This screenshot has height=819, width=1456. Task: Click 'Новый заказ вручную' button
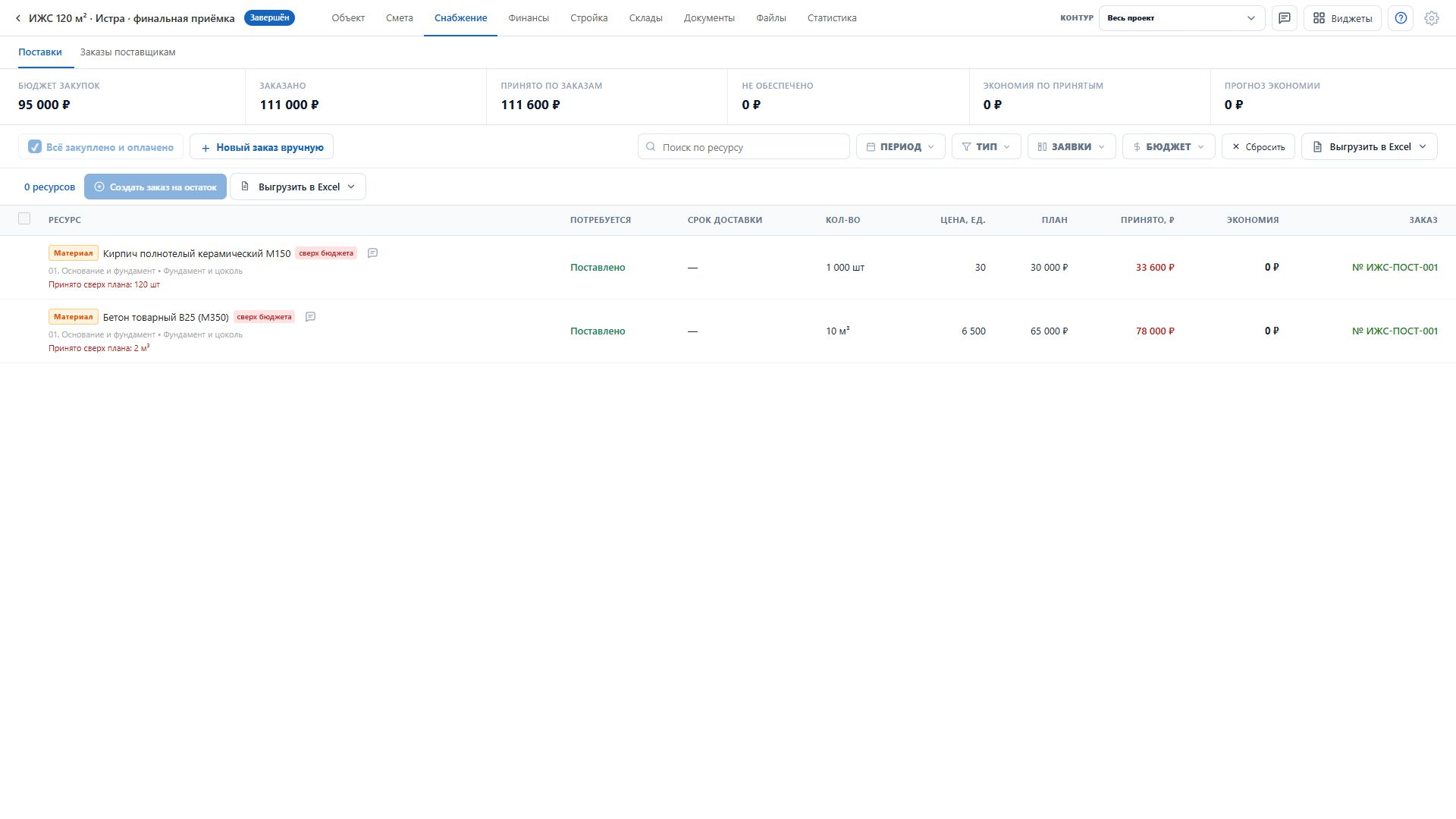[x=262, y=147]
